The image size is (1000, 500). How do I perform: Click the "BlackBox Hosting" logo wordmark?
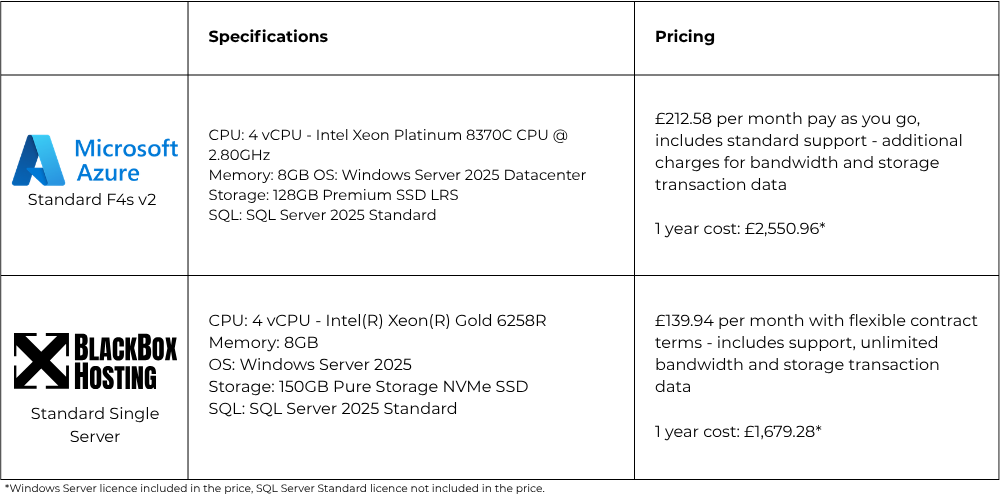point(126,362)
